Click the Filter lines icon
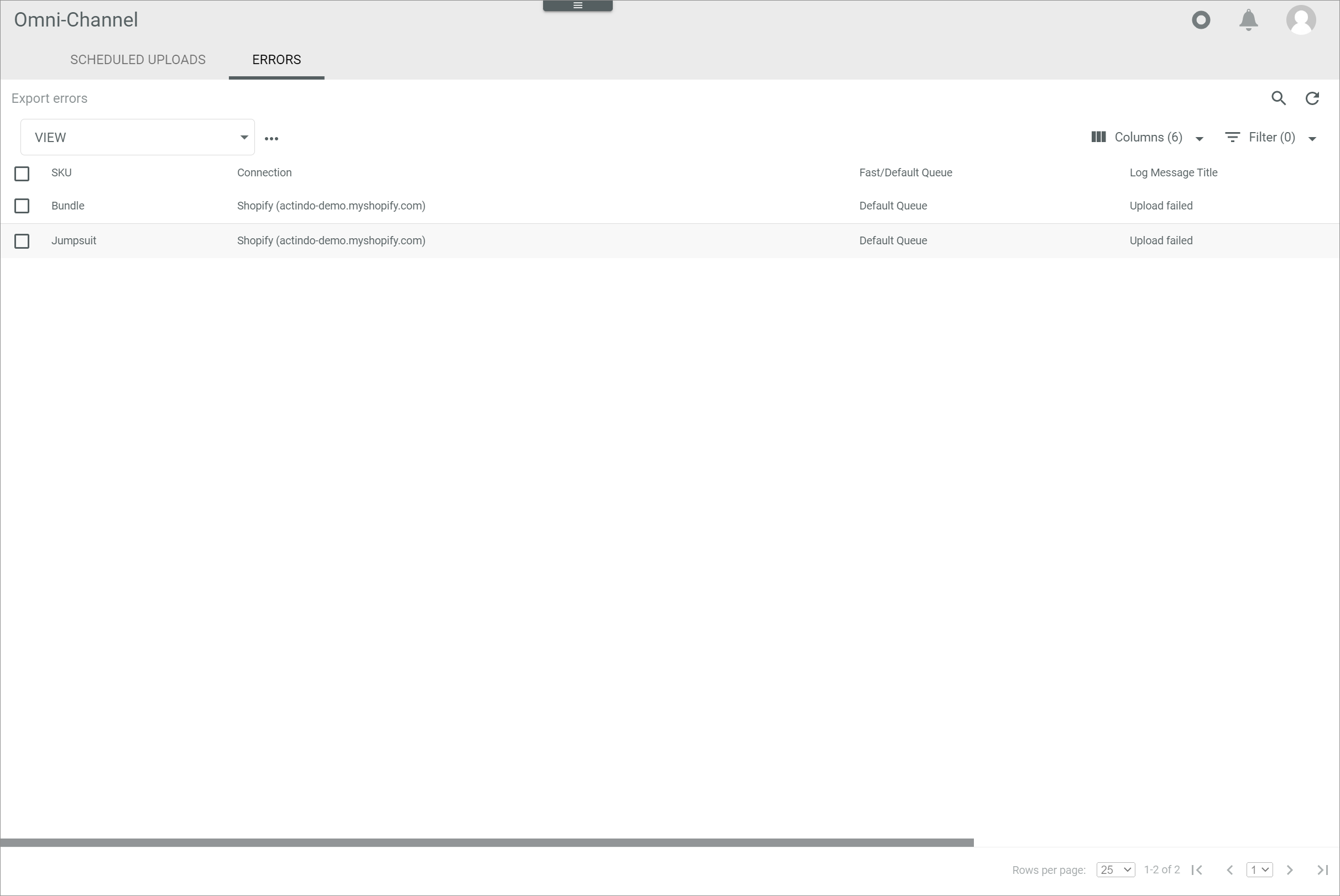The width and height of the screenshot is (1340, 896). point(1233,137)
